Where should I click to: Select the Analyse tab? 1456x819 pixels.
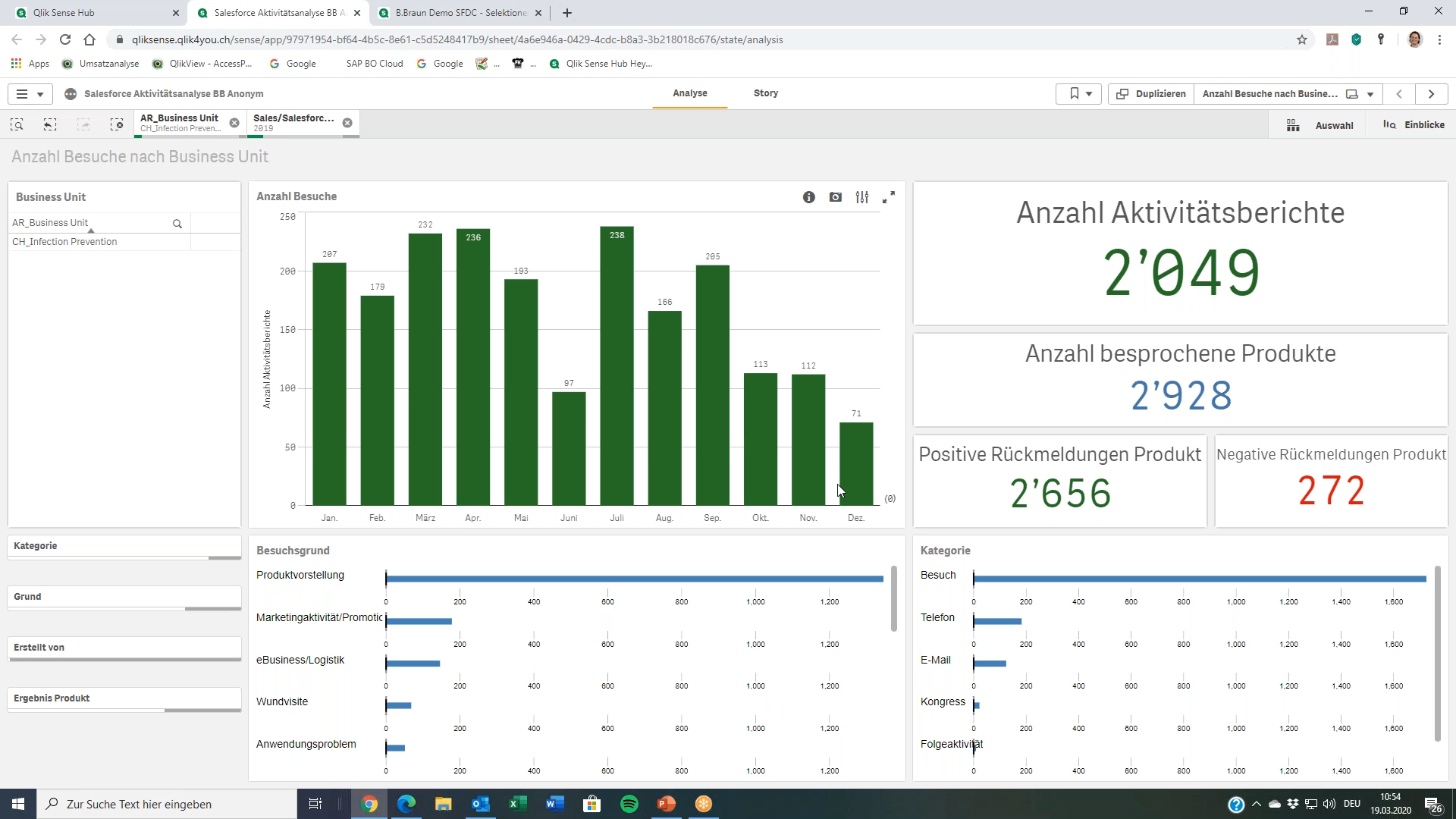[x=689, y=93]
